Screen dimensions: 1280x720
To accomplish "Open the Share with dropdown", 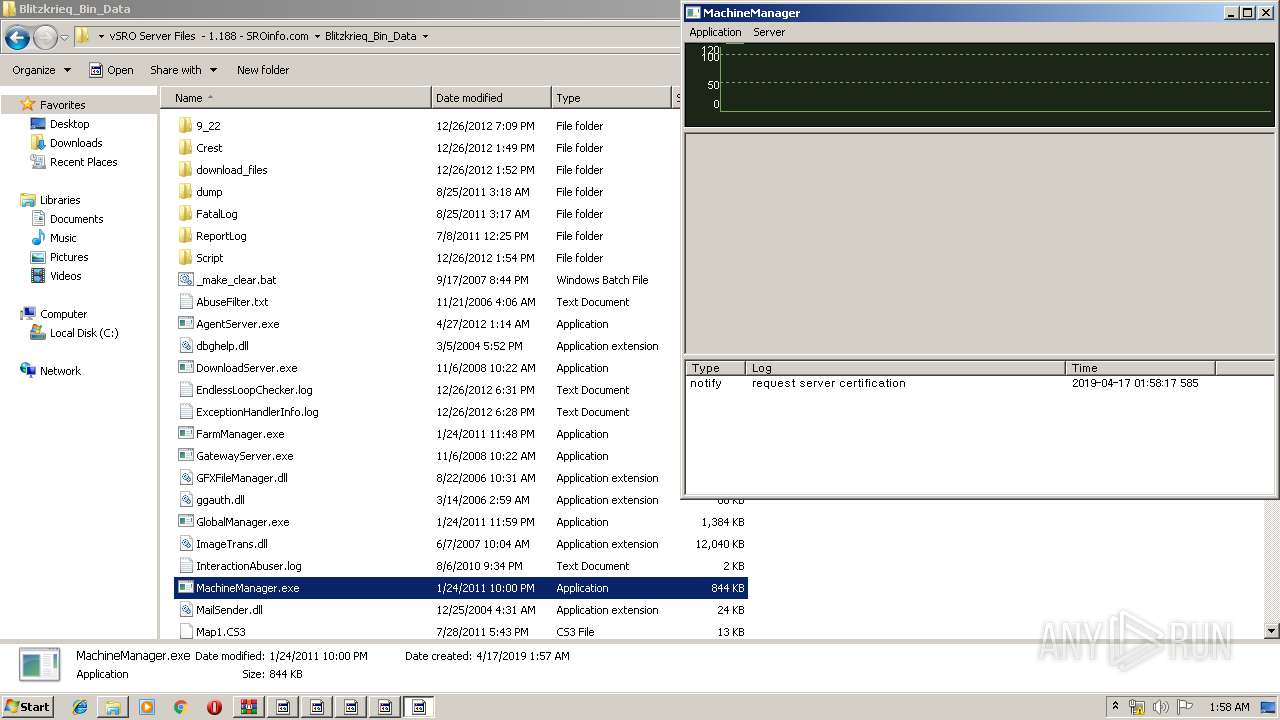I will (x=184, y=70).
